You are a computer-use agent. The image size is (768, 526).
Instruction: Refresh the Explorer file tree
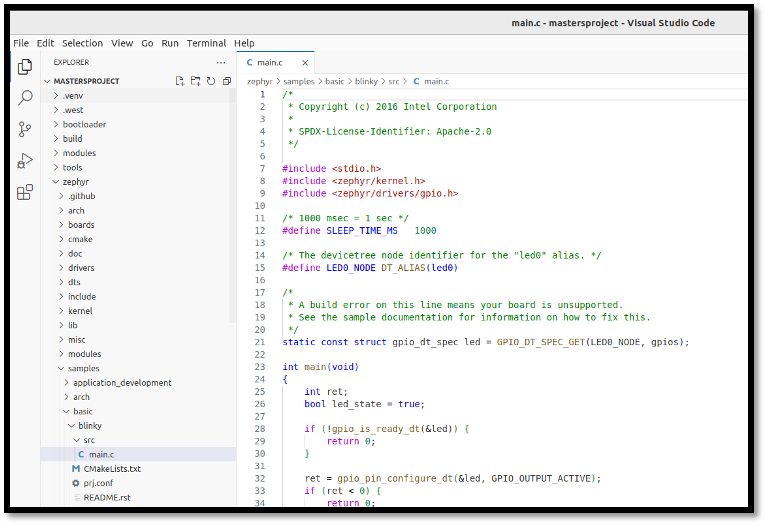coord(211,81)
